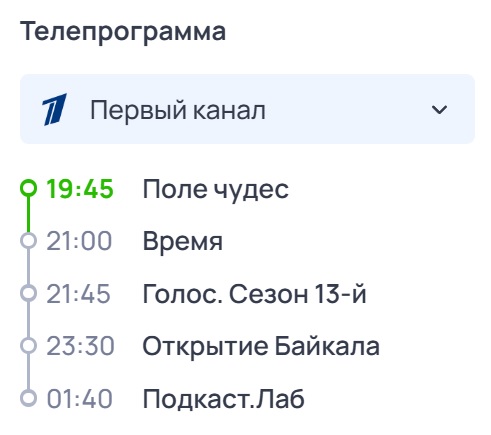Viewport: 491px width, 435px height.
Task: Click the 21:45 time label
Action: pos(78,294)
